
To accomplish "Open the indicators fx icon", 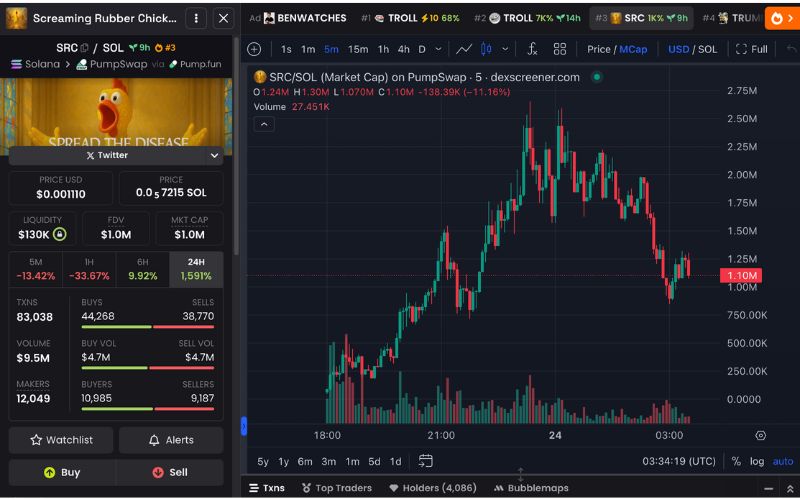I will click(x=532, y=49).
